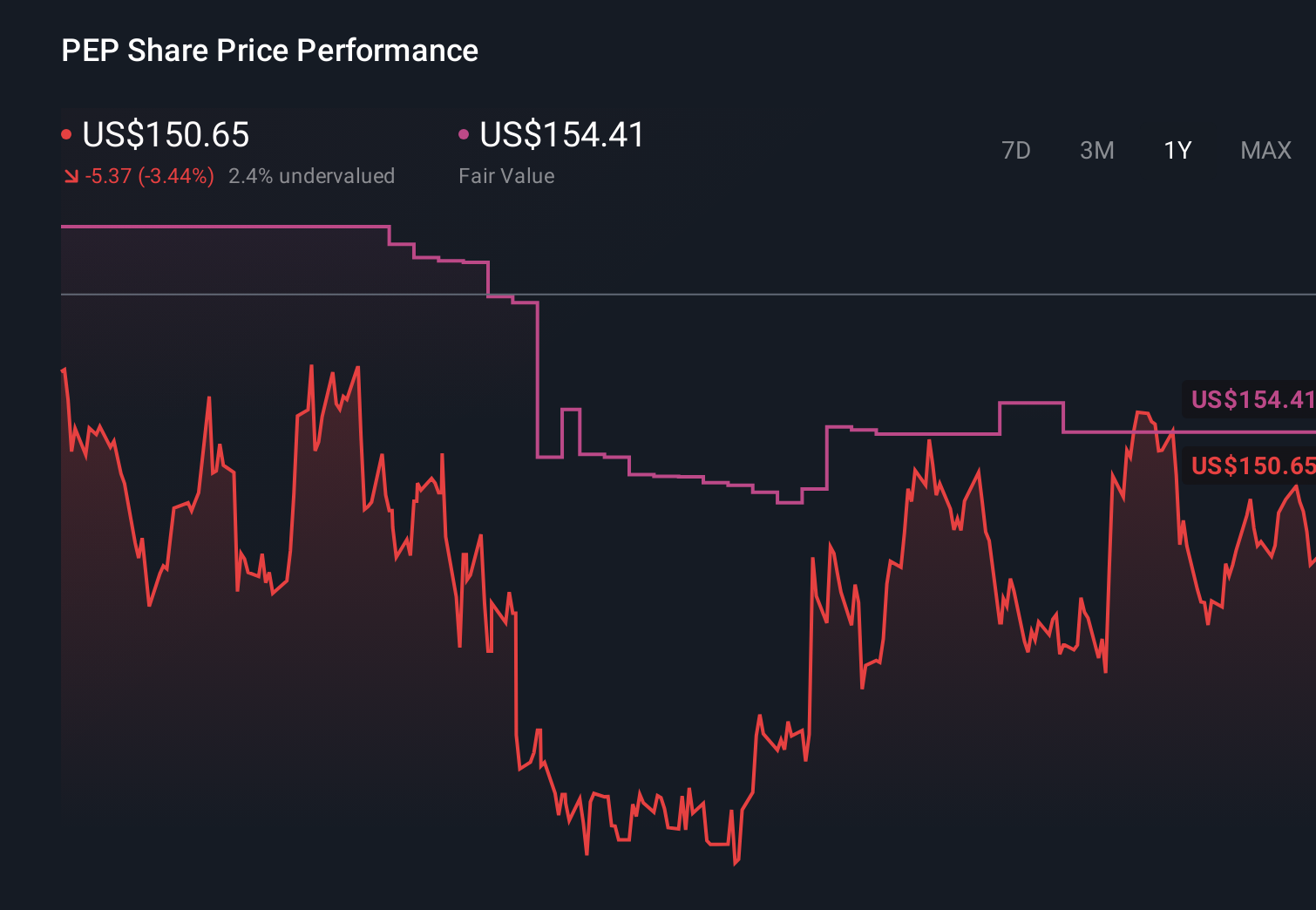Click the red downward-trend arrow icon
This screenshot has height=910, width=1316.
71,176
